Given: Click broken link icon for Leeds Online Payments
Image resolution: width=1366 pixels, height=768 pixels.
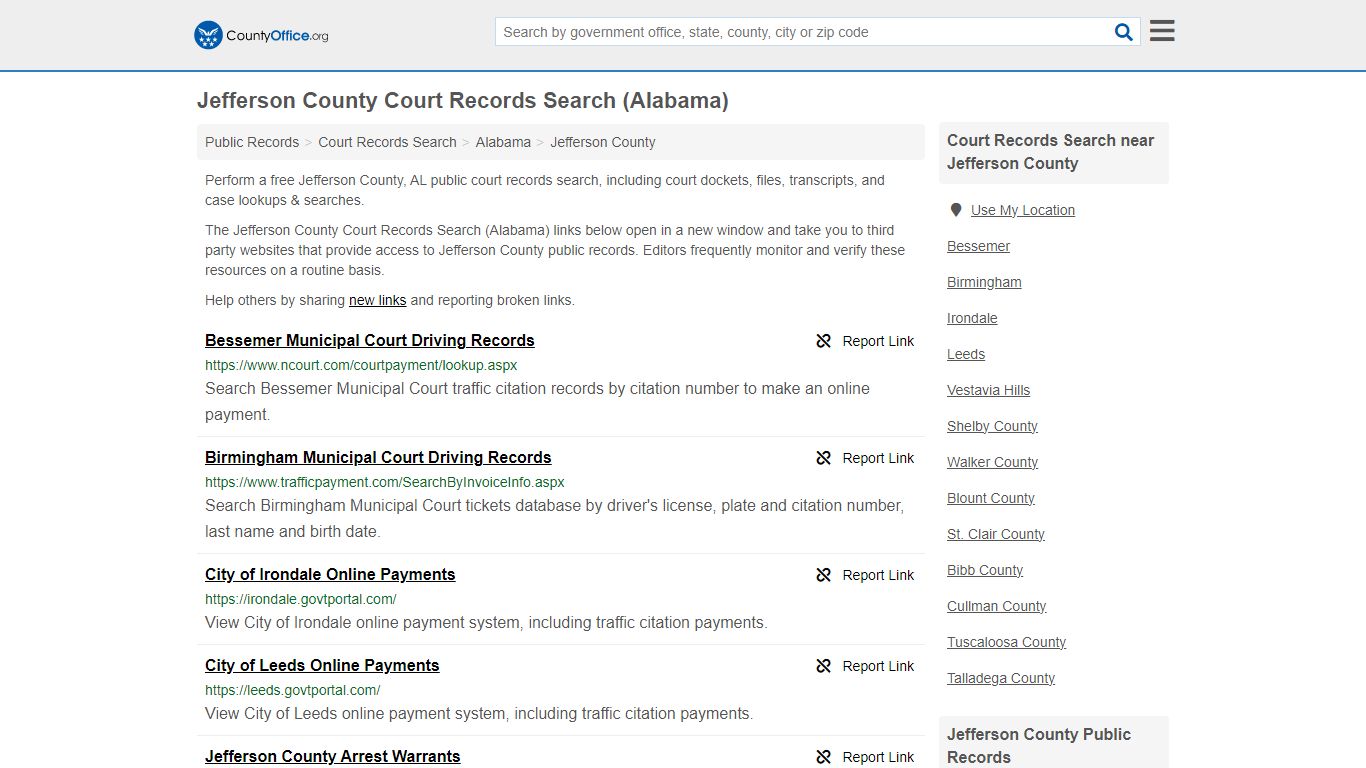Looking at the screenshot, I should tap(824, 666).
